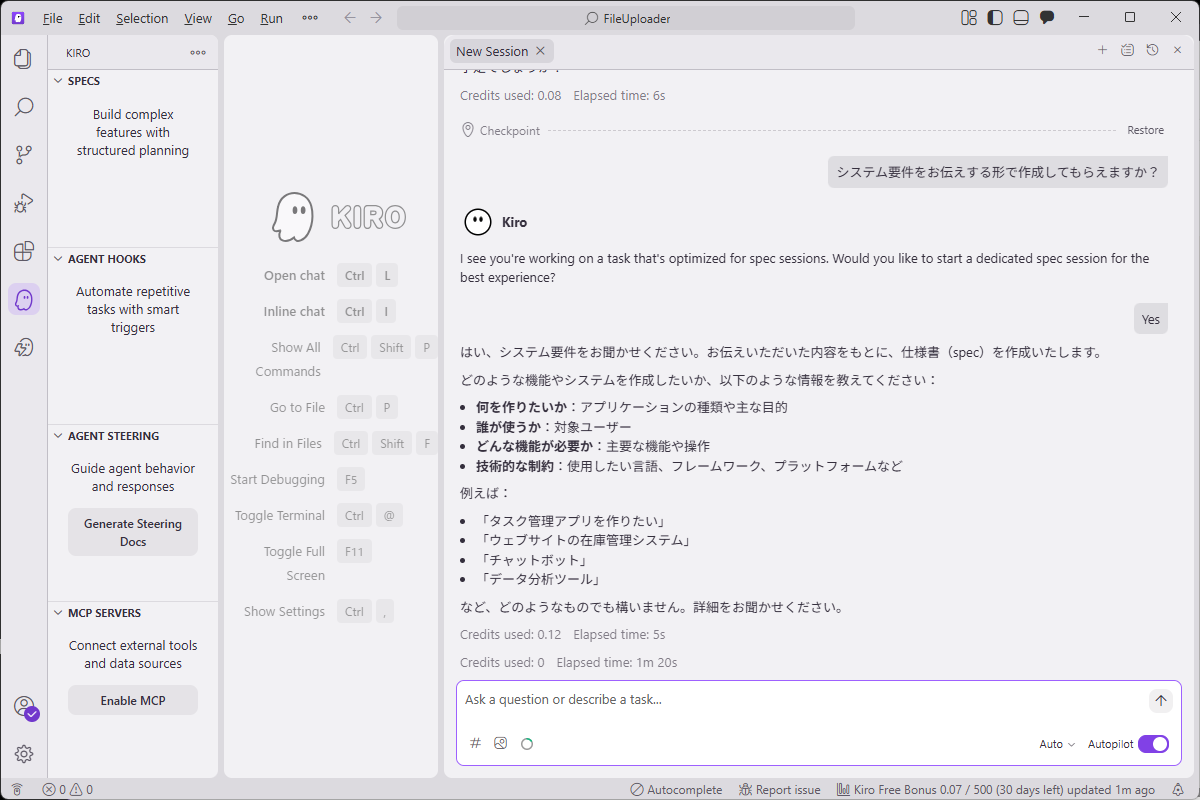Toggle the bottom panel layout icon
Viewport: 1200px width, 800px height.
pos(1021,18)
